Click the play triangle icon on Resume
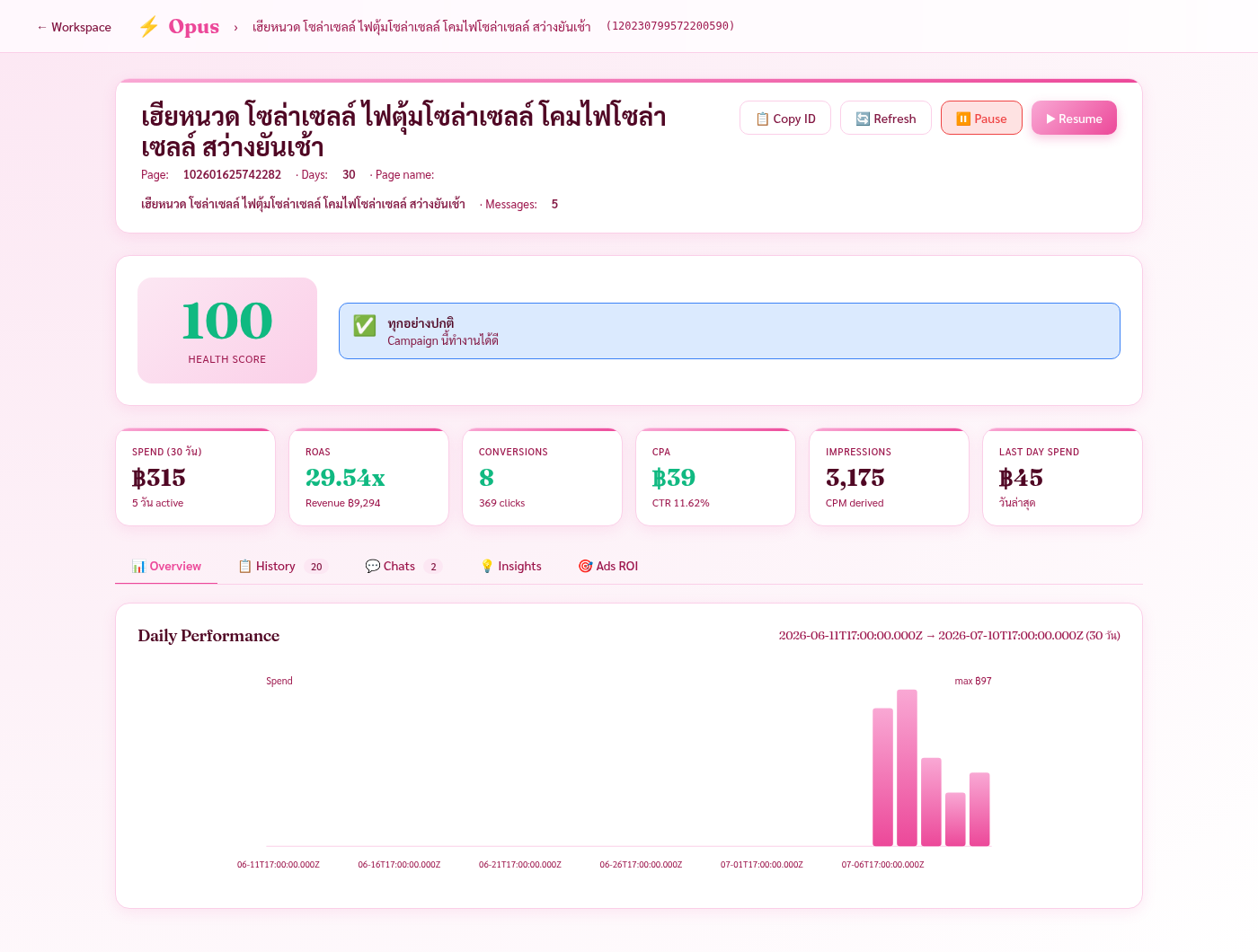This screenshot has height=952, width=1258. click(1050, 119)
